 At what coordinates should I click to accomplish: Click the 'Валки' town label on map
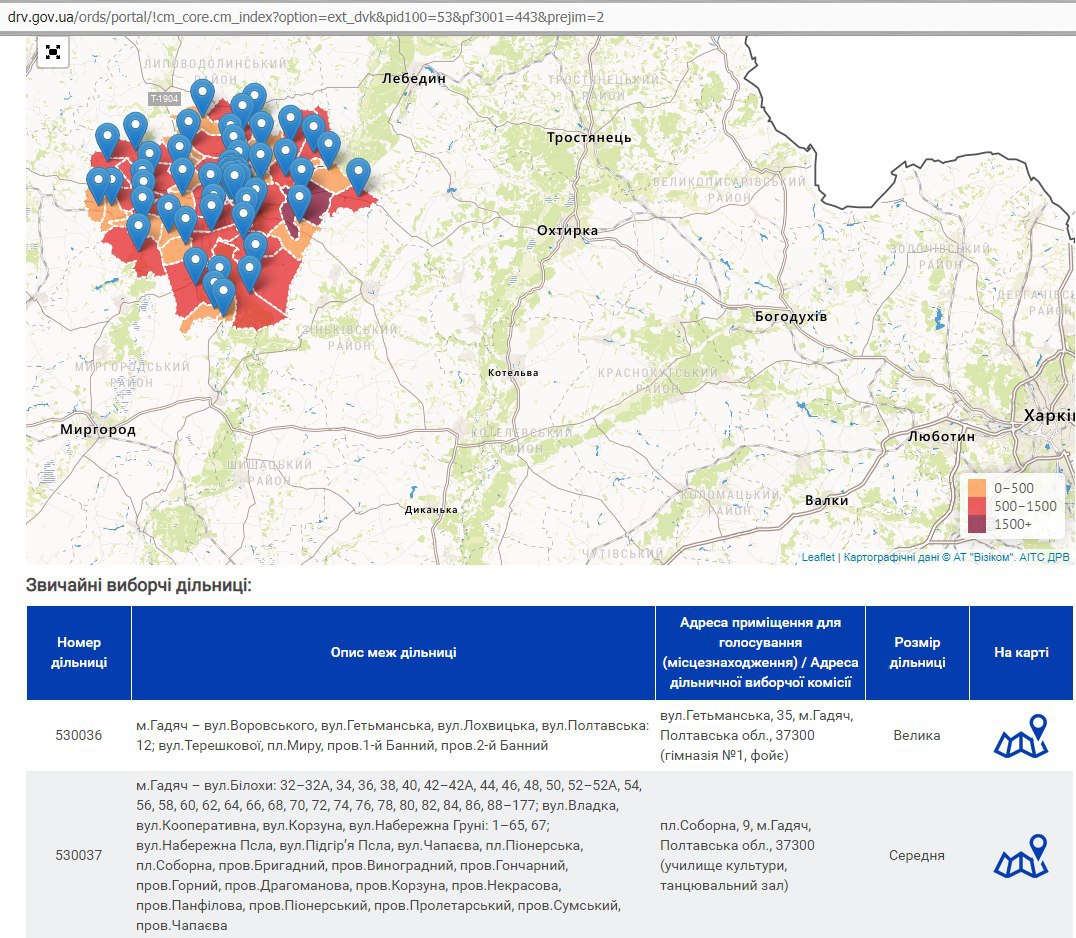826,500
